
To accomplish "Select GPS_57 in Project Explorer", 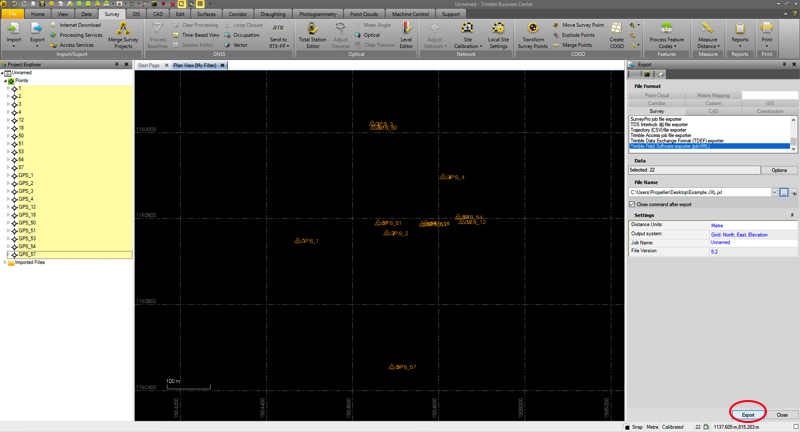I will 27,254.
